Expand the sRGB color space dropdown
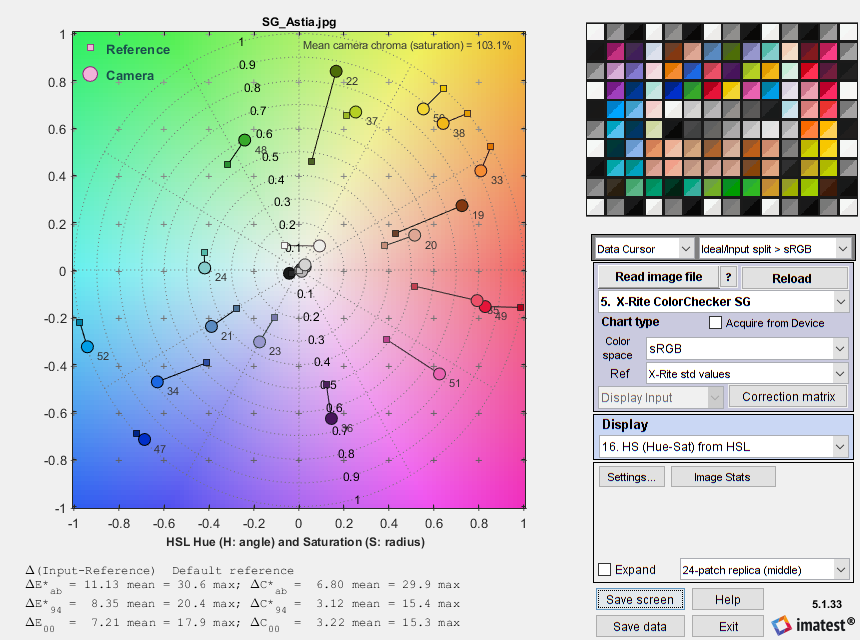 (746, 349)
